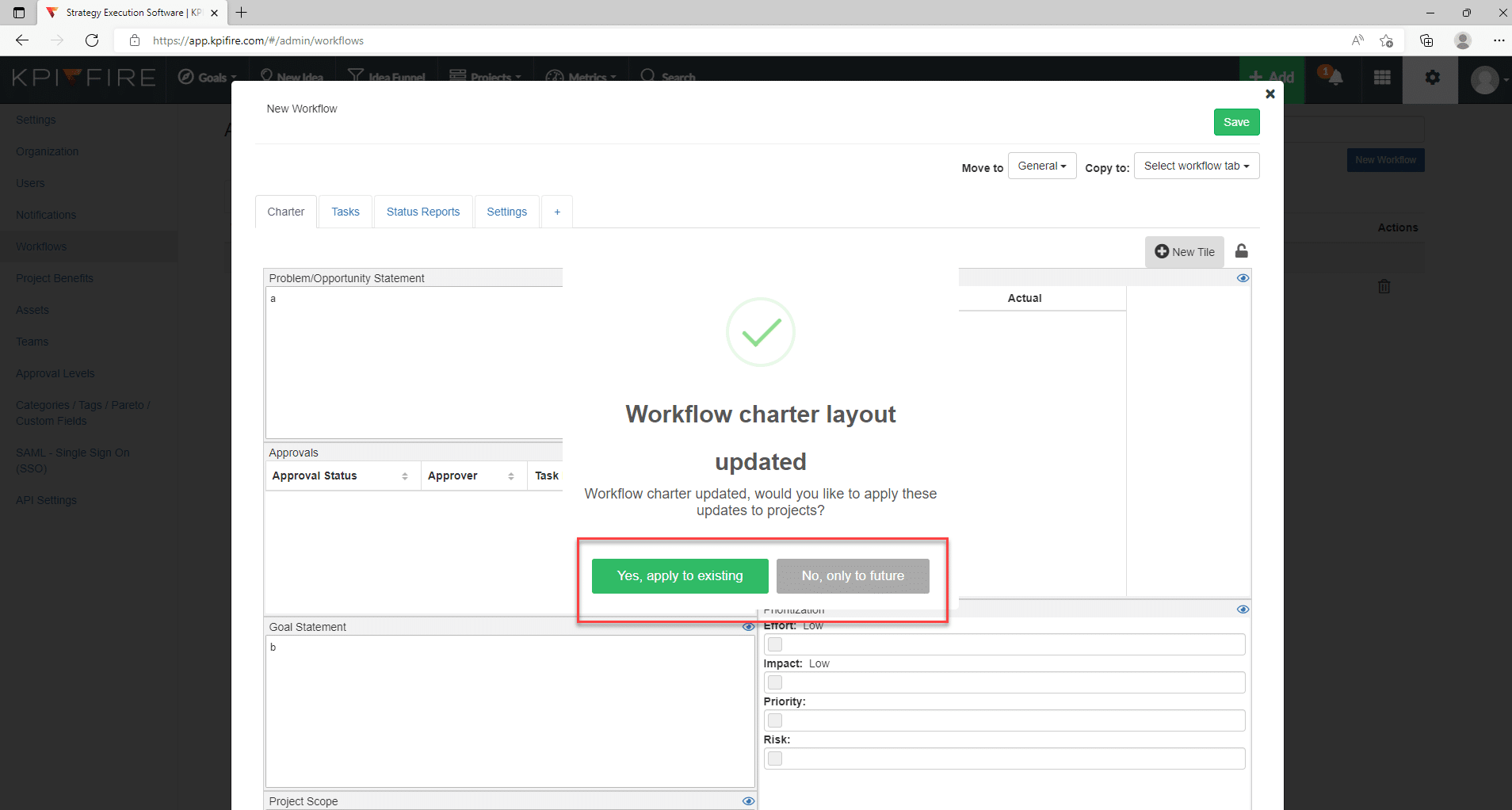Open Users in the sidebar

pyautogui.click(x=30, y=183)
